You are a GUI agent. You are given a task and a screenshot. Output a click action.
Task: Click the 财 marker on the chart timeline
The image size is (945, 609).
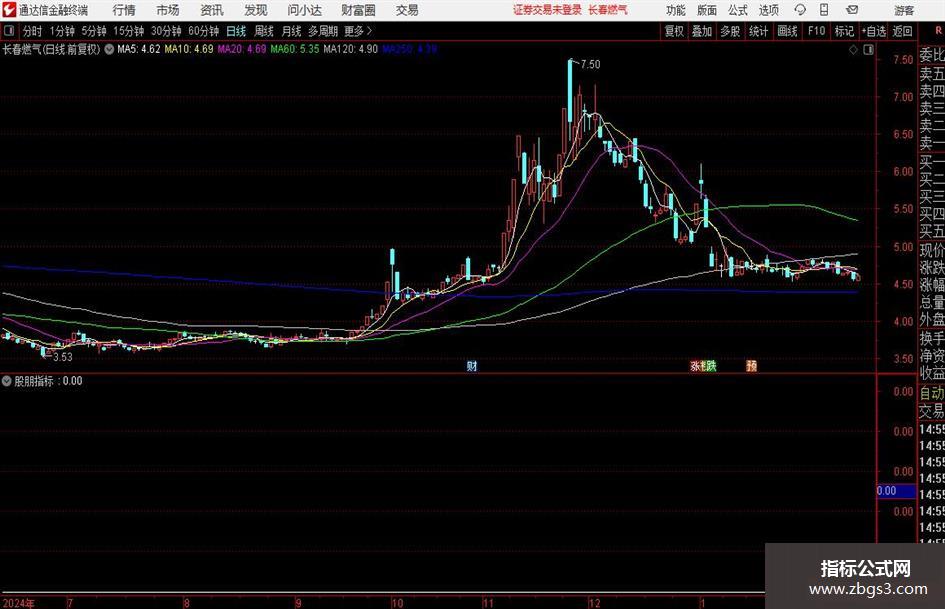click(x=472, y=365)
